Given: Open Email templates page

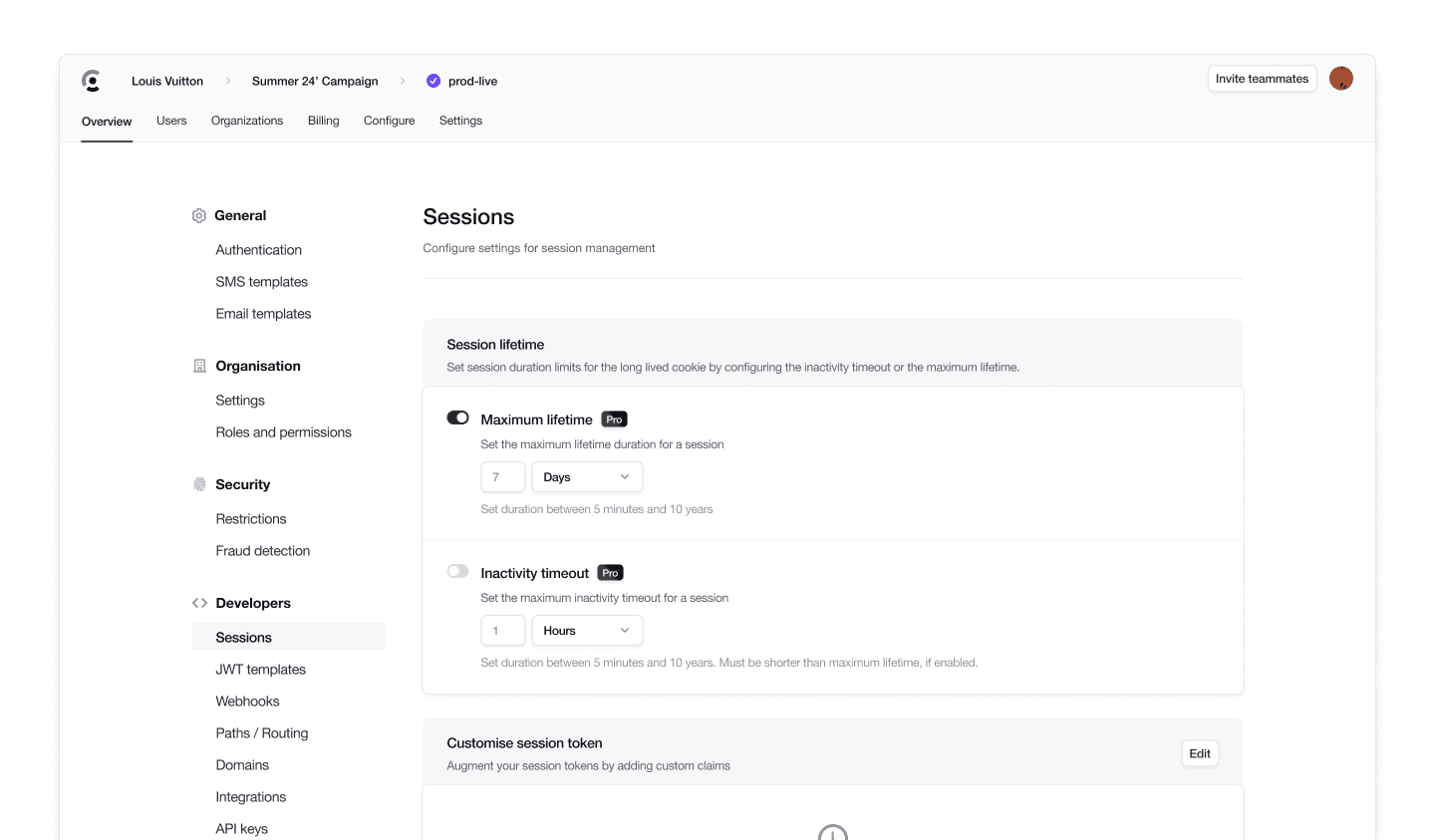Looking at the screenshot, I should 264,314.
